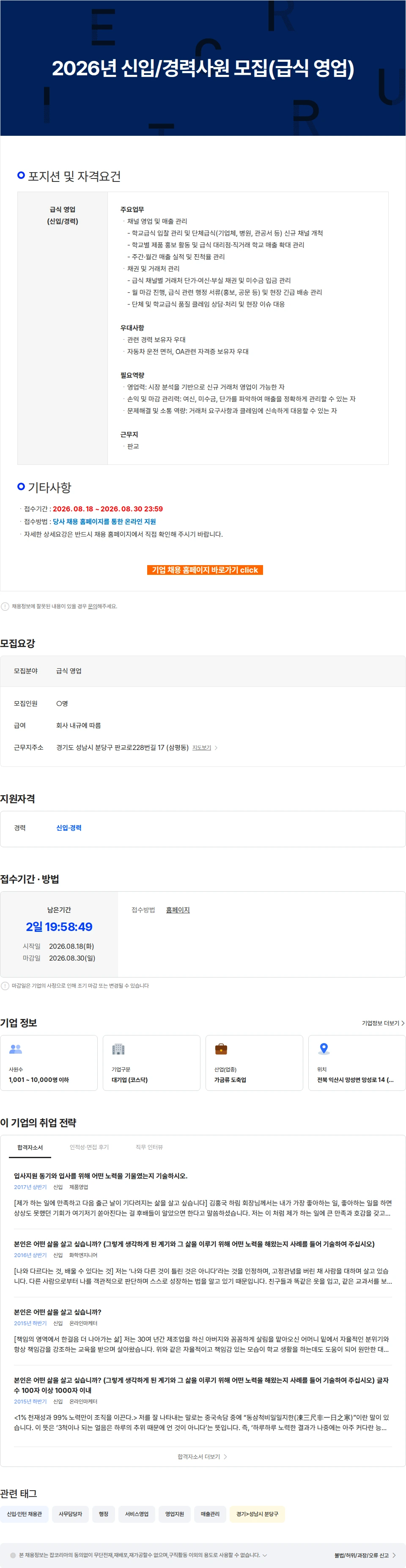Click the 신입·경력 qualification text
The image size is (406, 1568).
coord(69,828)
